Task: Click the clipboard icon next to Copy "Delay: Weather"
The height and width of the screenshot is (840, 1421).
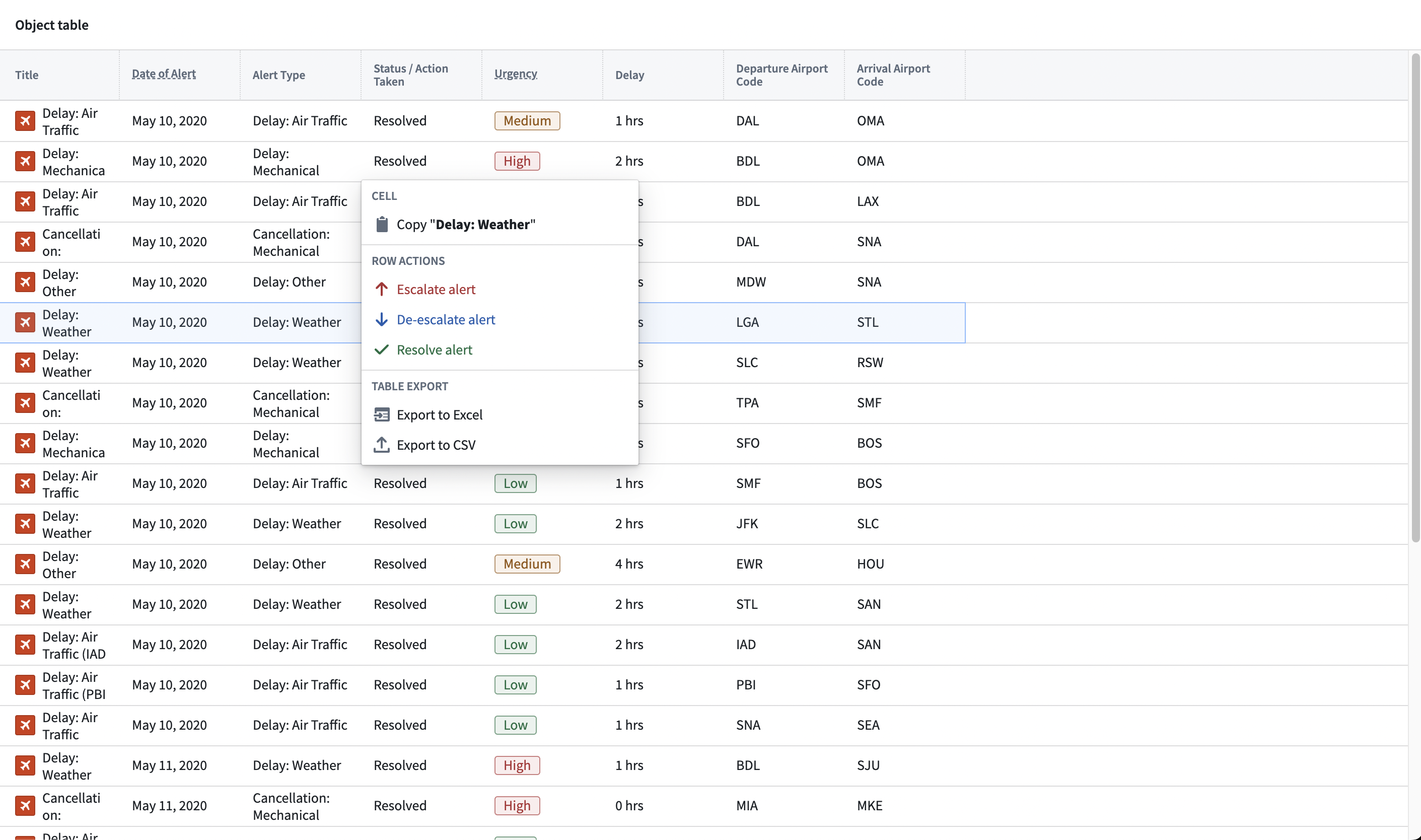Action: click(382, 225)
